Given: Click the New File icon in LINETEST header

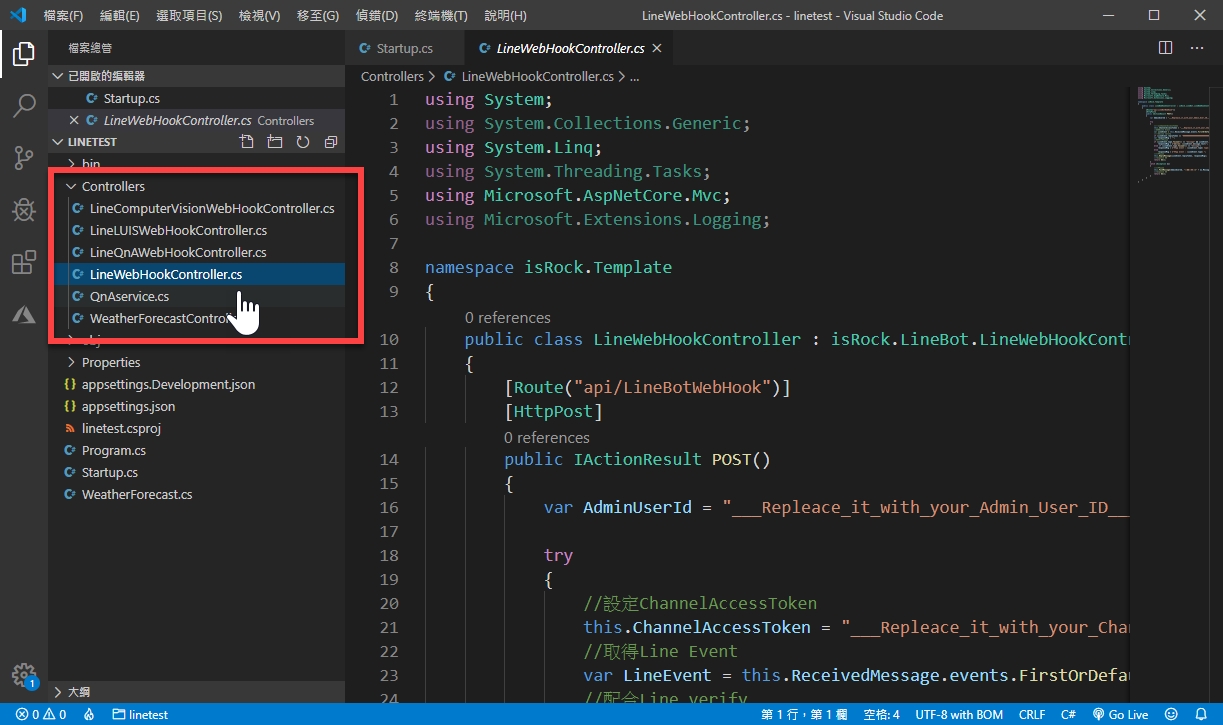Looking at the screenshot, I should pos(247,142).
